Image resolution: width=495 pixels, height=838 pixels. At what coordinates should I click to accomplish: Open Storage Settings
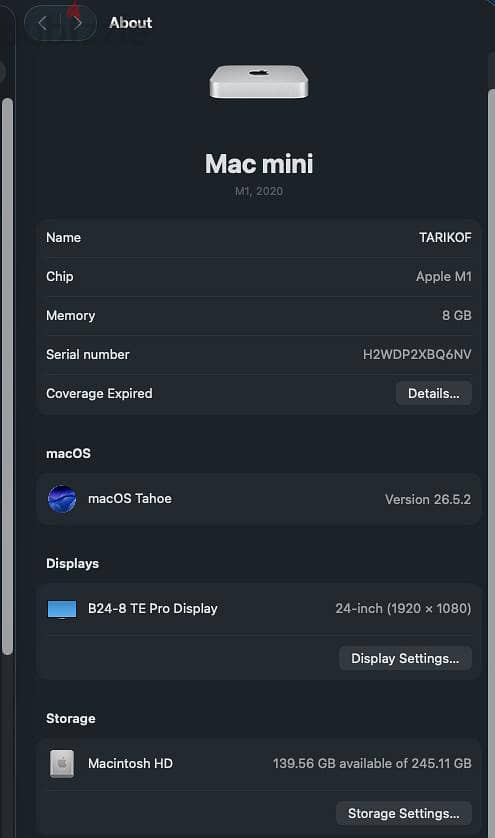coord(404,813)
